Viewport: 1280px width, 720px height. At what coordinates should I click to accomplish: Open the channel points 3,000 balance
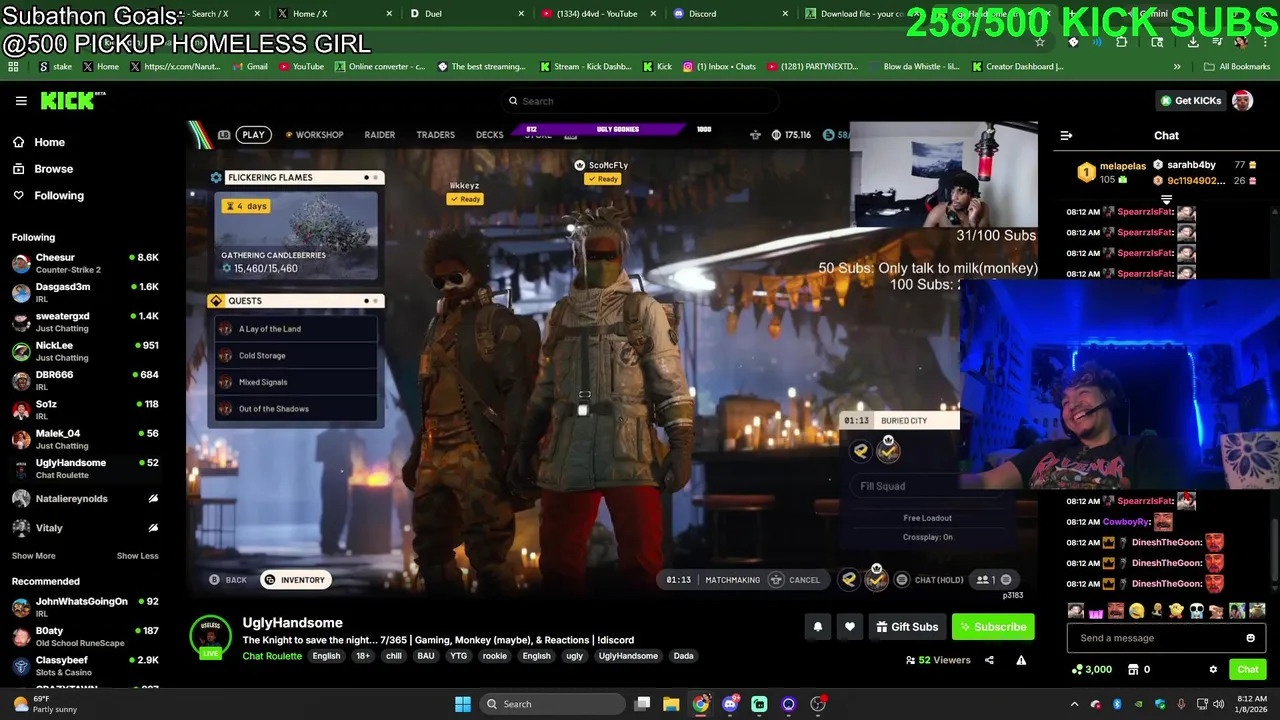coord(1091,670)
